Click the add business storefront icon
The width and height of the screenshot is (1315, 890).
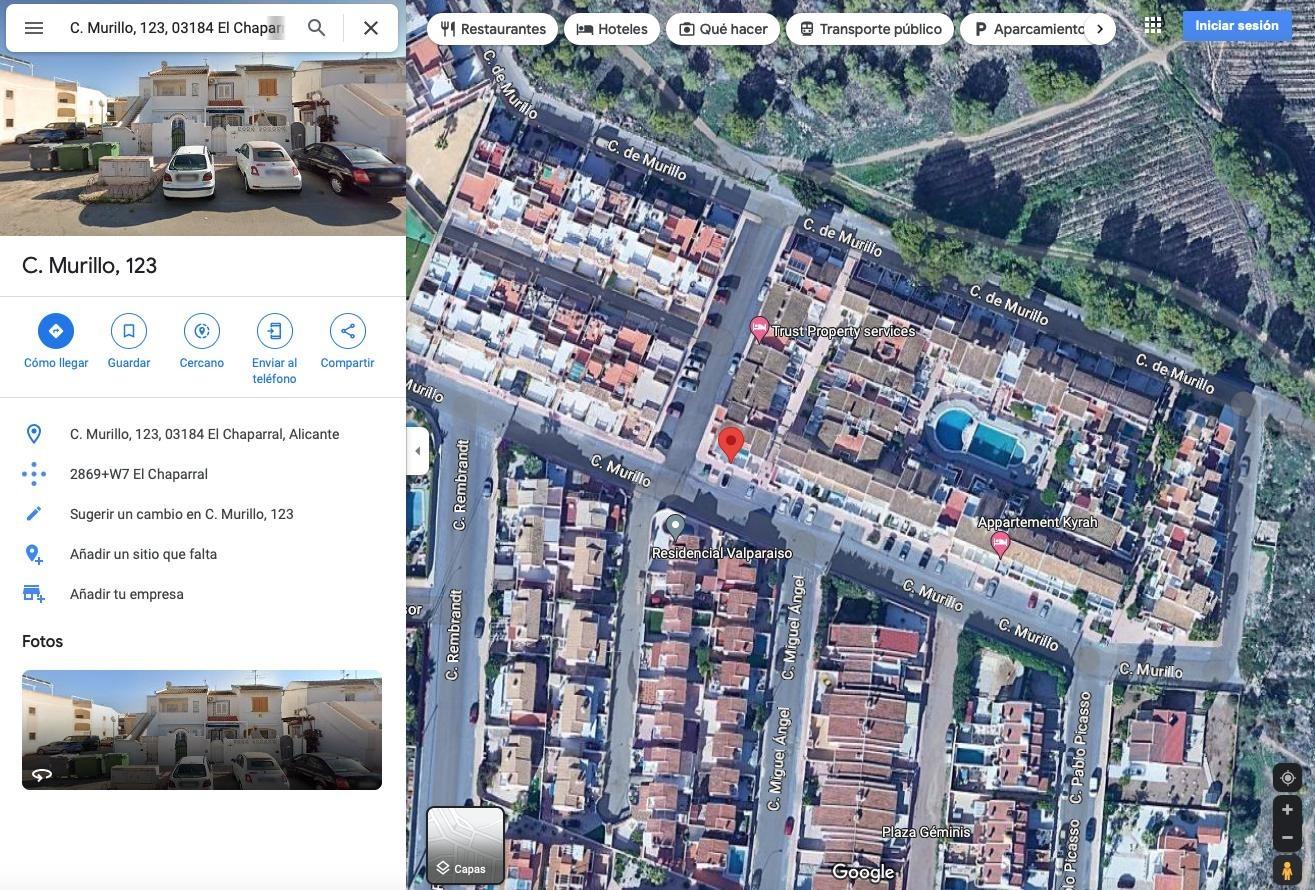pos(34,594)
